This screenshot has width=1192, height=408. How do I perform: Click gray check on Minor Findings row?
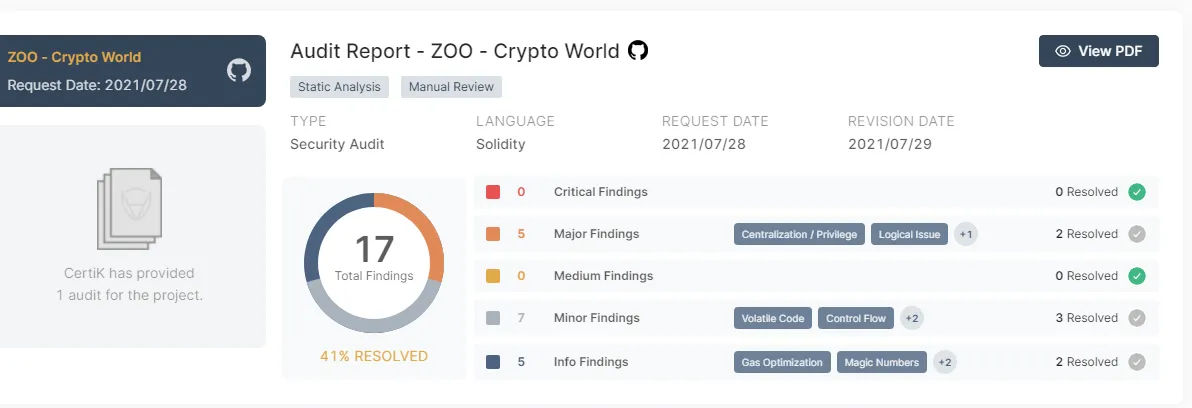1137,318
